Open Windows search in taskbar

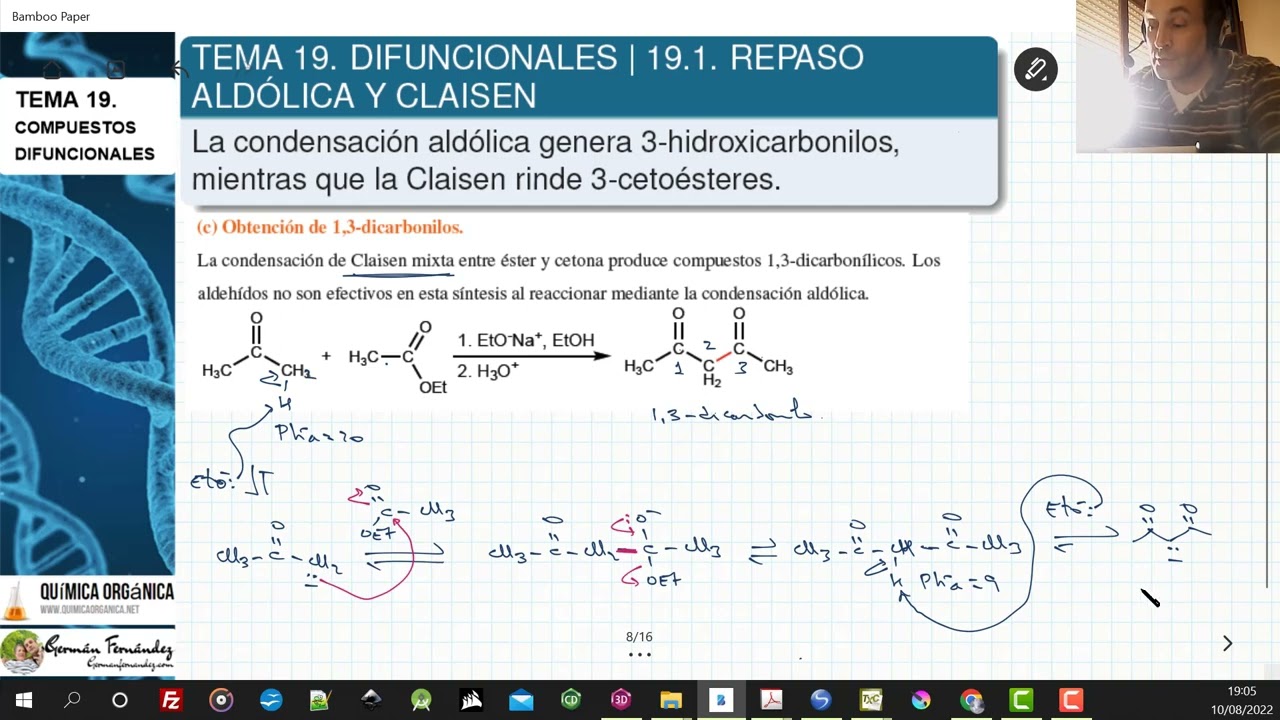pos(72,700)
